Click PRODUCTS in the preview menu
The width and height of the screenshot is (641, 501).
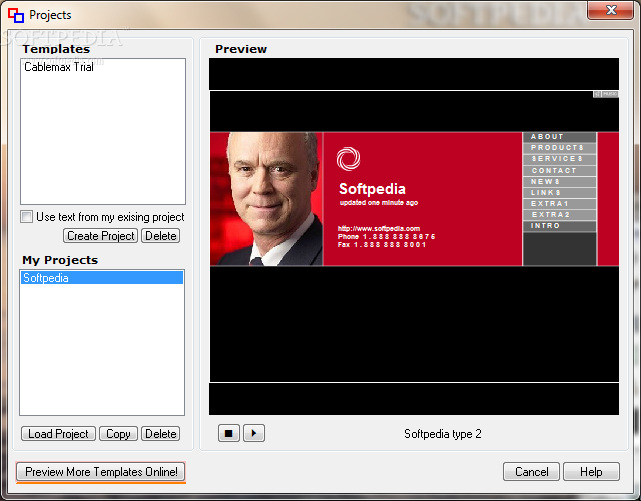pos(559,148)
